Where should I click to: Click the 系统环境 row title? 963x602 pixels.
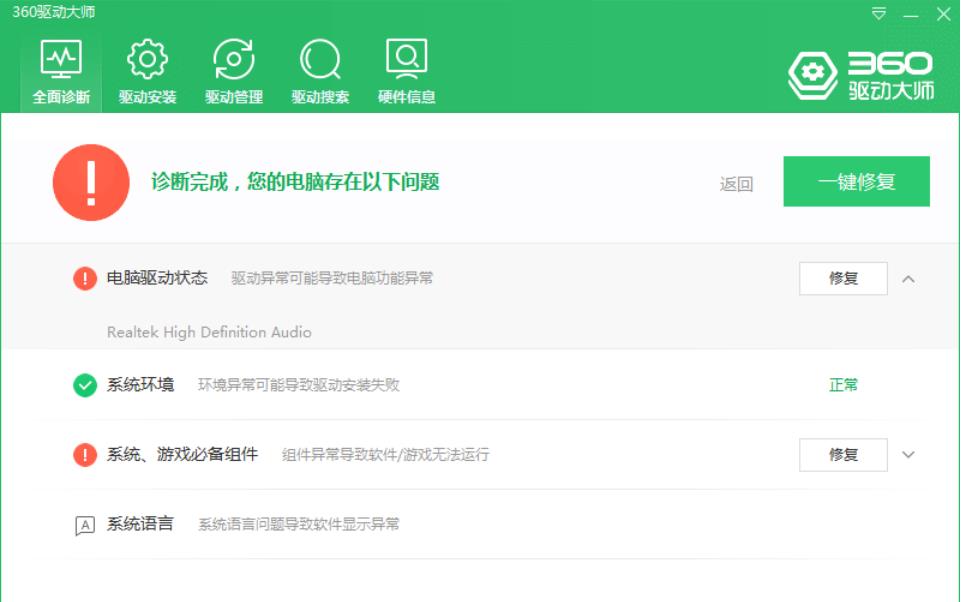(141, 385)
